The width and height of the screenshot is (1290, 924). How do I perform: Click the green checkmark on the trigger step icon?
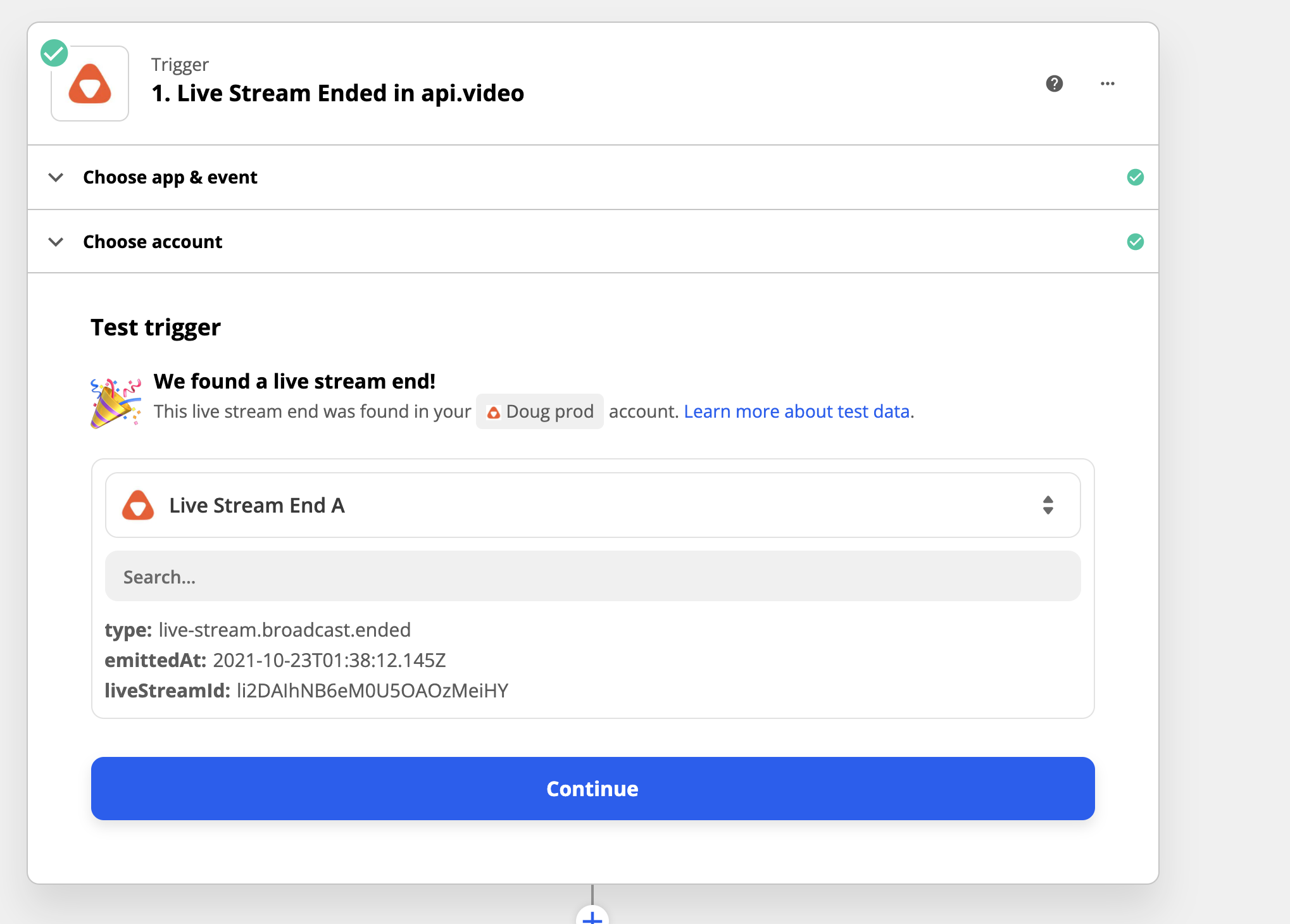pos(54,53)
